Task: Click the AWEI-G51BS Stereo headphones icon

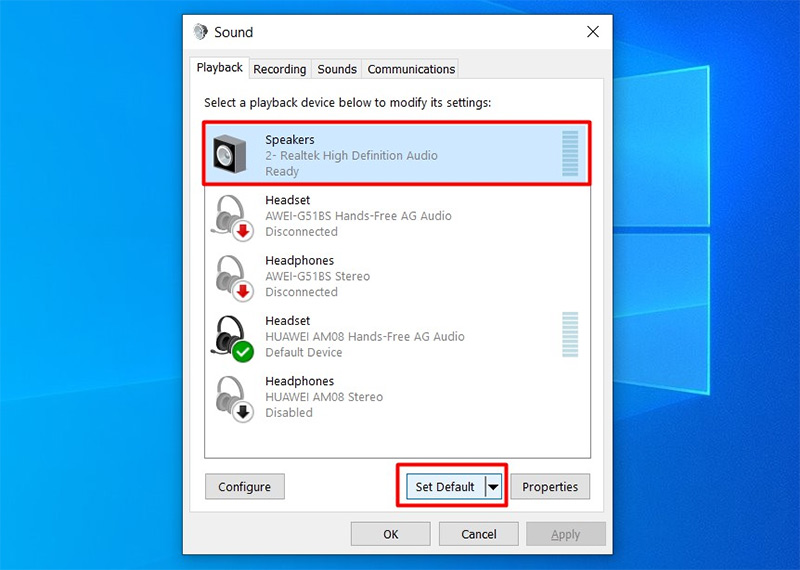Action: coord(232,277)
